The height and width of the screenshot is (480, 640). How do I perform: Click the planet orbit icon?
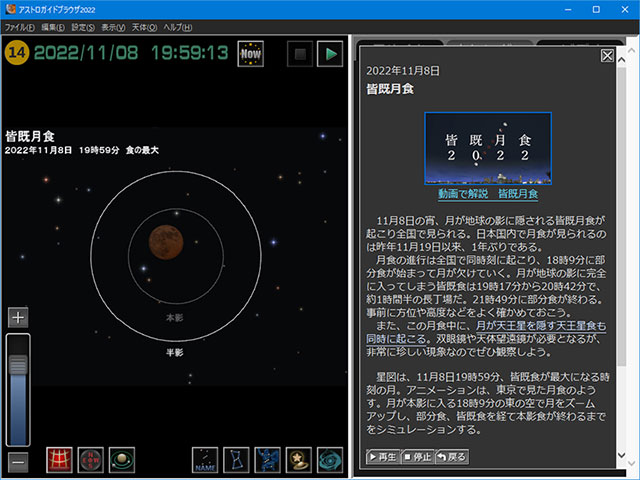pos(122,459)
